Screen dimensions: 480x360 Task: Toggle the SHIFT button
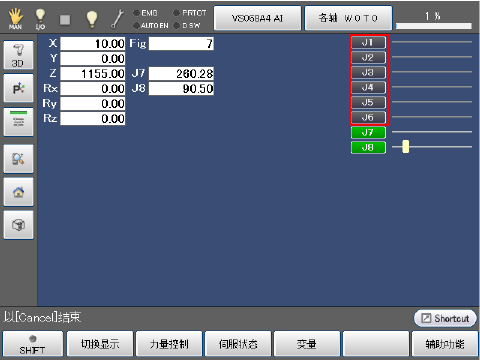click(x=32, y=344)
